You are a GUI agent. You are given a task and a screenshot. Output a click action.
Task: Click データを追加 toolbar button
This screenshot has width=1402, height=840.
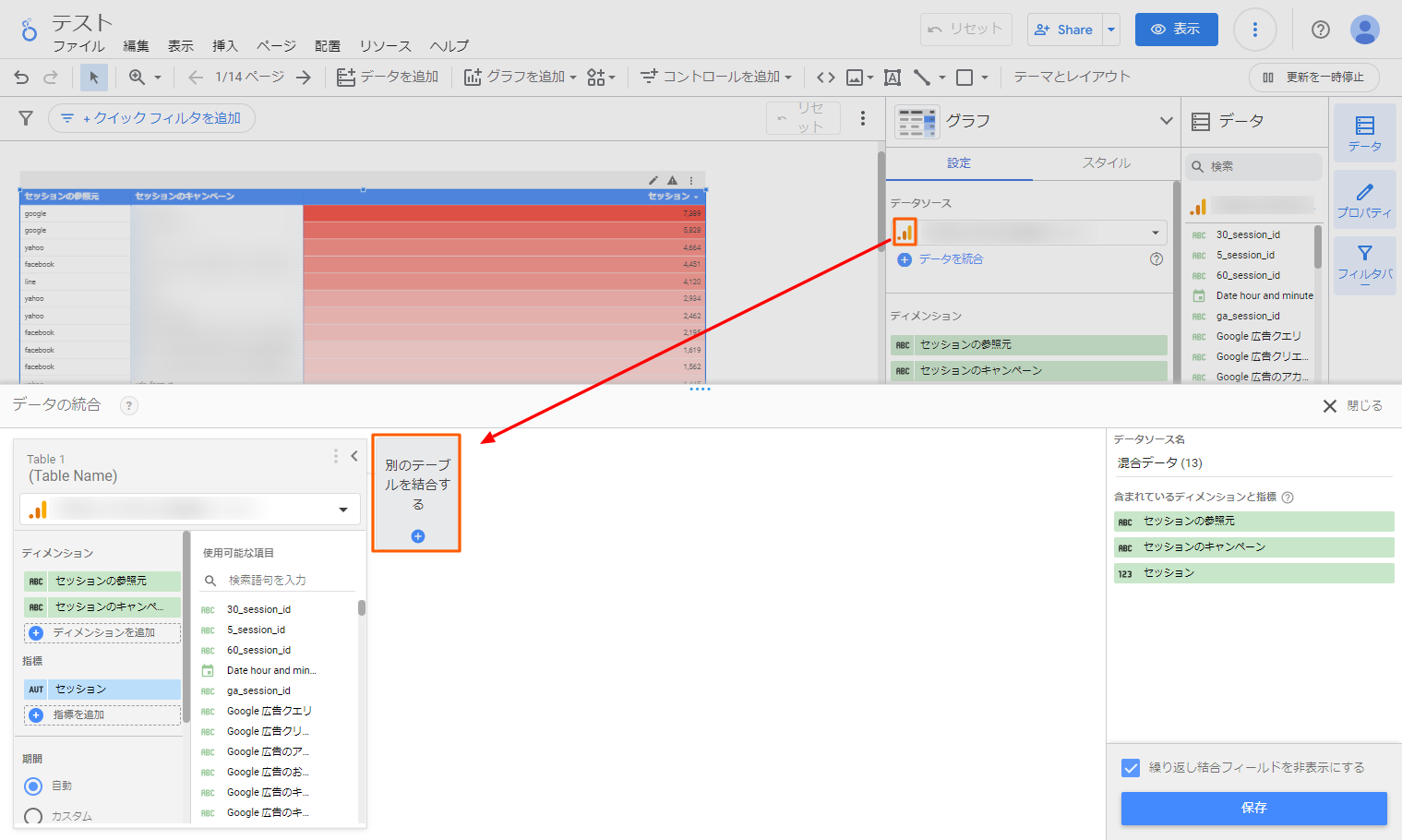(388, 78)
